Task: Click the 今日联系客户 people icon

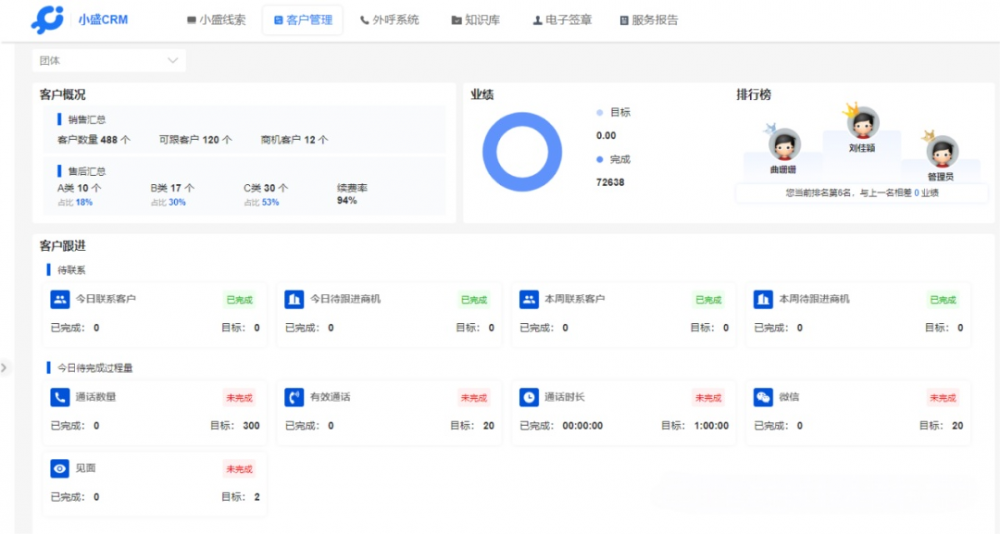Action: pos(60,299)
